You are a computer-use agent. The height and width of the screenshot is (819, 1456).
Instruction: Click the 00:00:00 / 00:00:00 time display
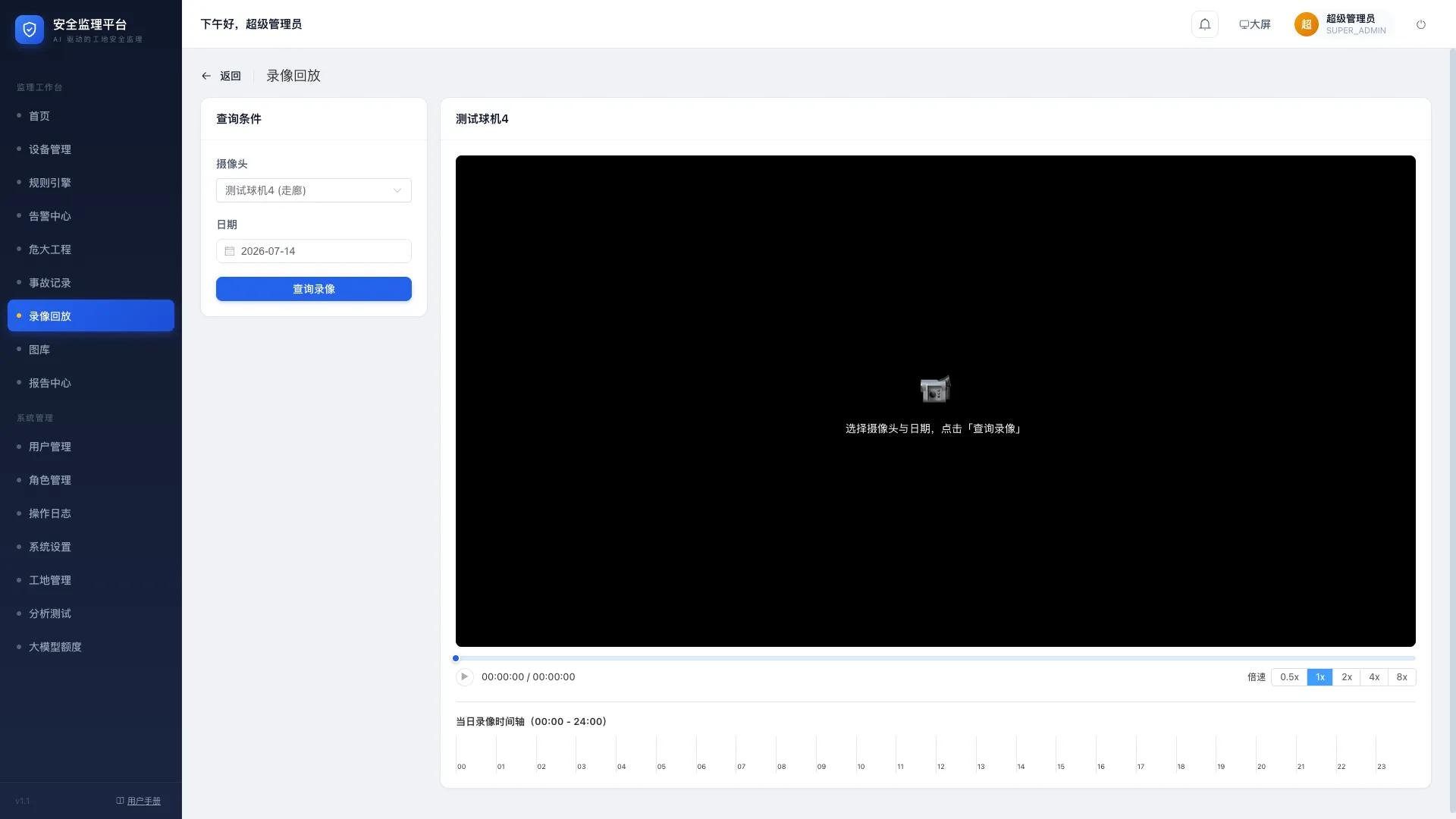tap(529, 677)
